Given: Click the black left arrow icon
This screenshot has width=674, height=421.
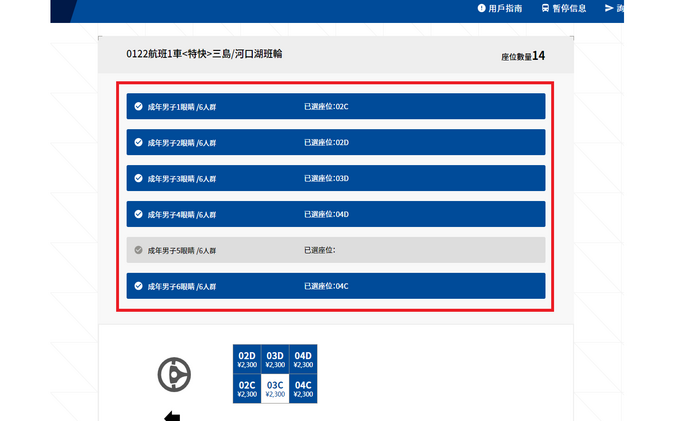Looking at the screenshot, I should click(172, 416).
